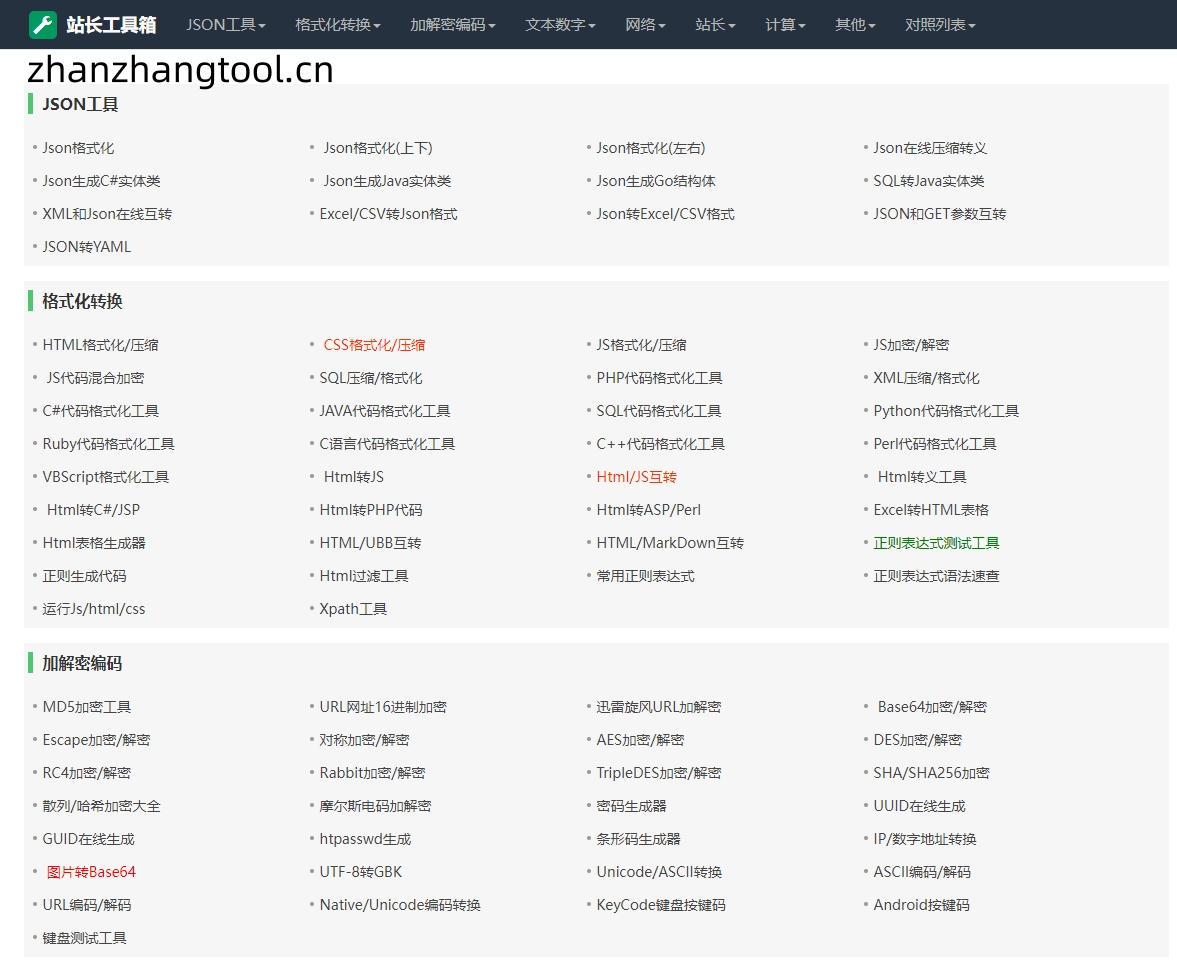Image resolution: width=1177 pixels, height=967 pixels.
Task: Open JS加密/解密 link
Action: click(x=911, y=345)
